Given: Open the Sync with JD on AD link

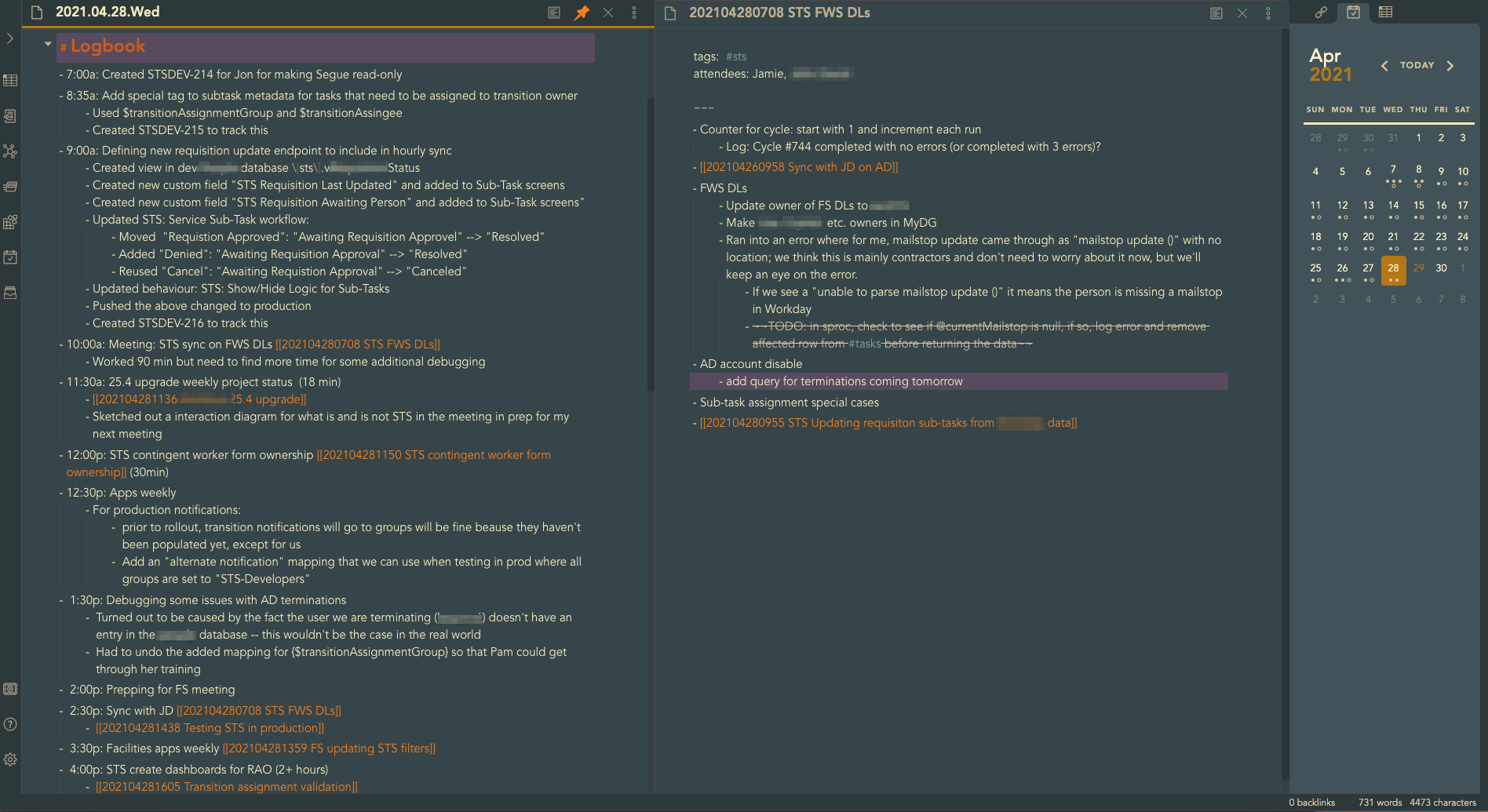Looking at the screenshot, I should pos(797,166).
